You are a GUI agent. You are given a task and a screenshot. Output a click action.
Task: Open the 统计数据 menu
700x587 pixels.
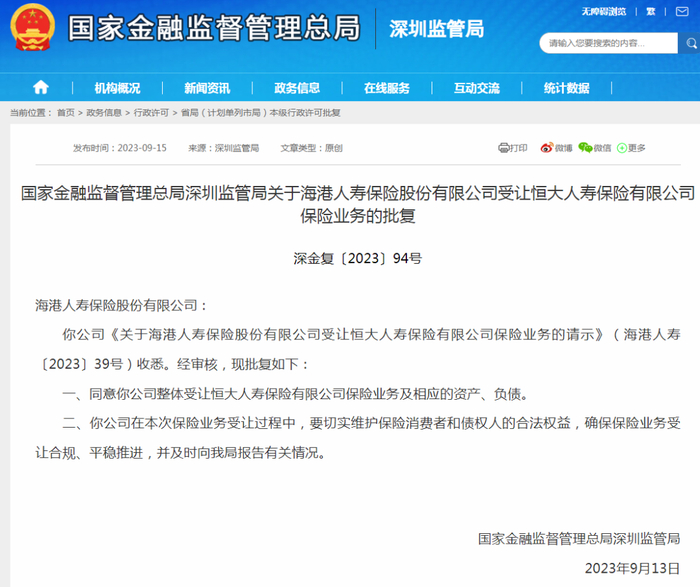[x=567, y=88]
